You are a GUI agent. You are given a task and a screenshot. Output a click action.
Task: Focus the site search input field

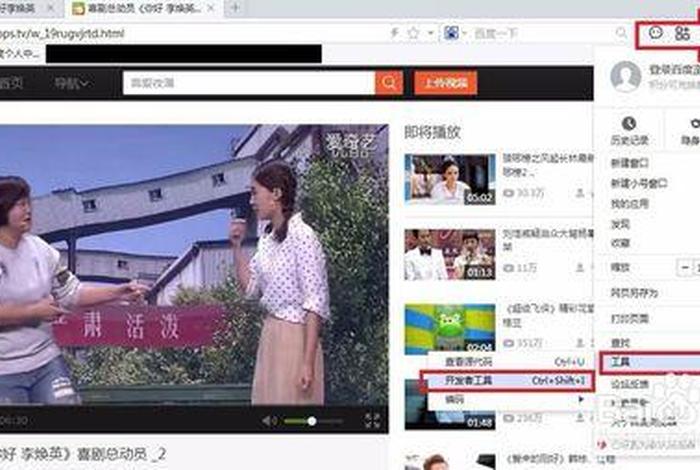pos(249,83)
